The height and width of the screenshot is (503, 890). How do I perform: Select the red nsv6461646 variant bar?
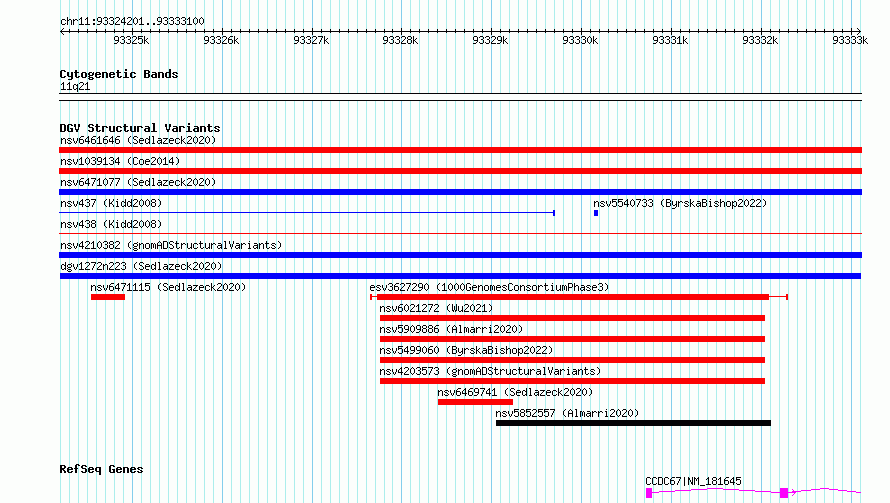460,150
